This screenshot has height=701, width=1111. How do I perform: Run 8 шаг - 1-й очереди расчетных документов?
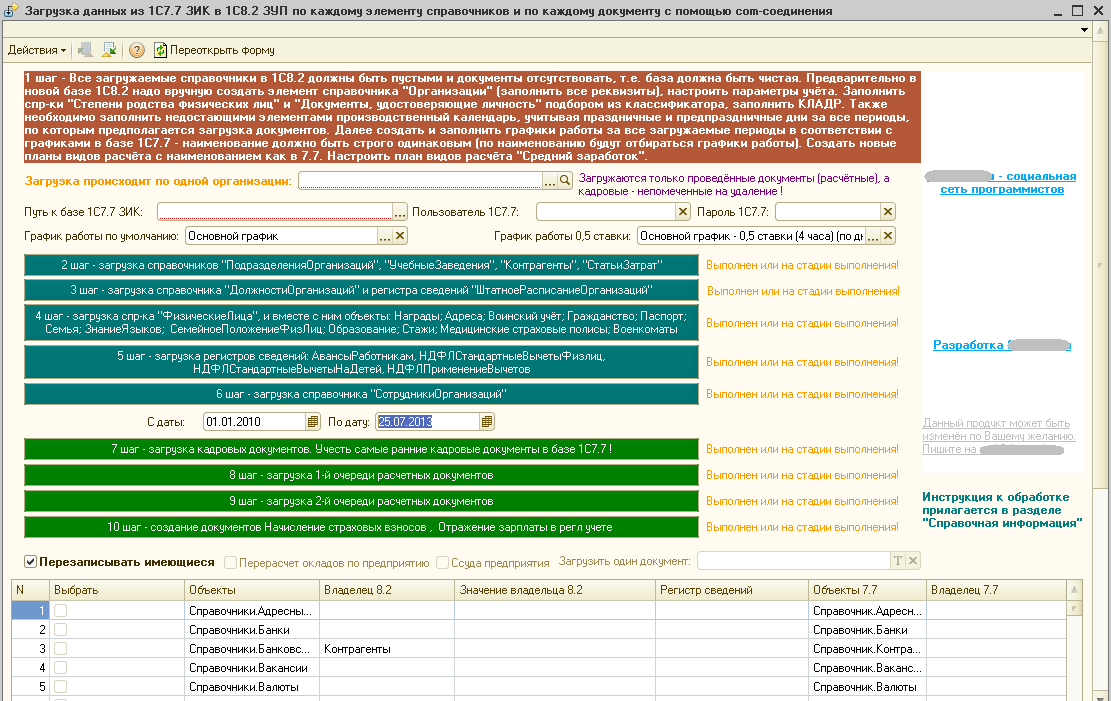(x=361, y=475)
